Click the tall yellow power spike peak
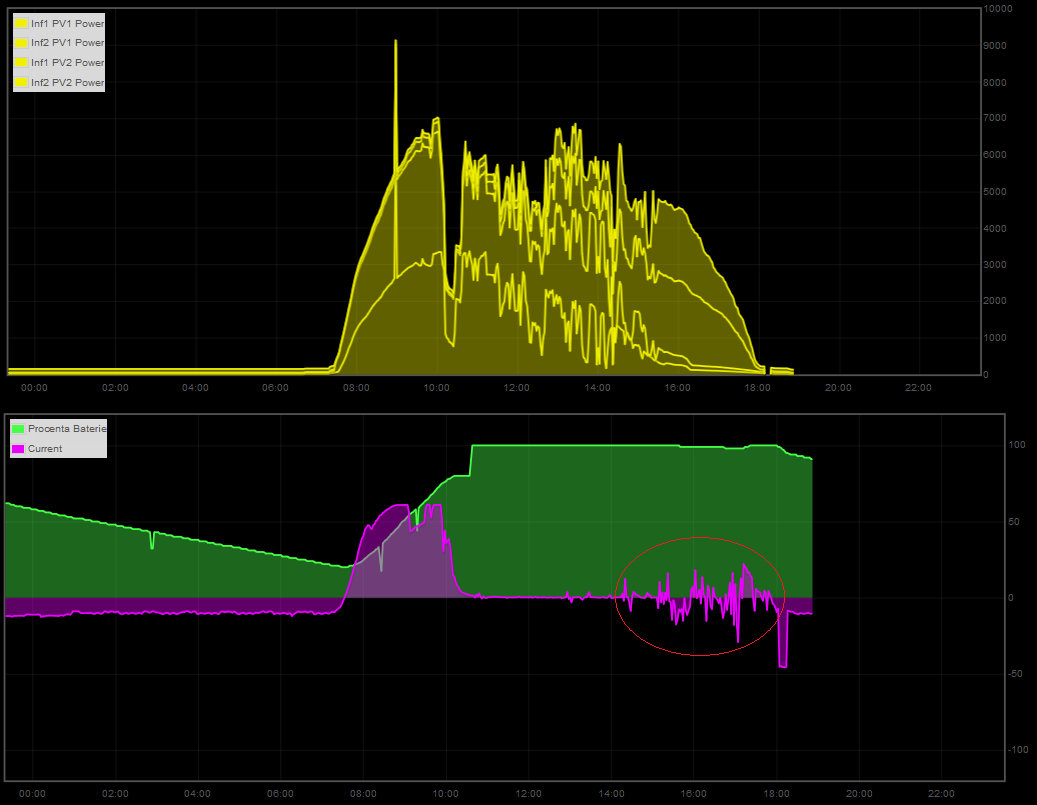 click(396, 43)
